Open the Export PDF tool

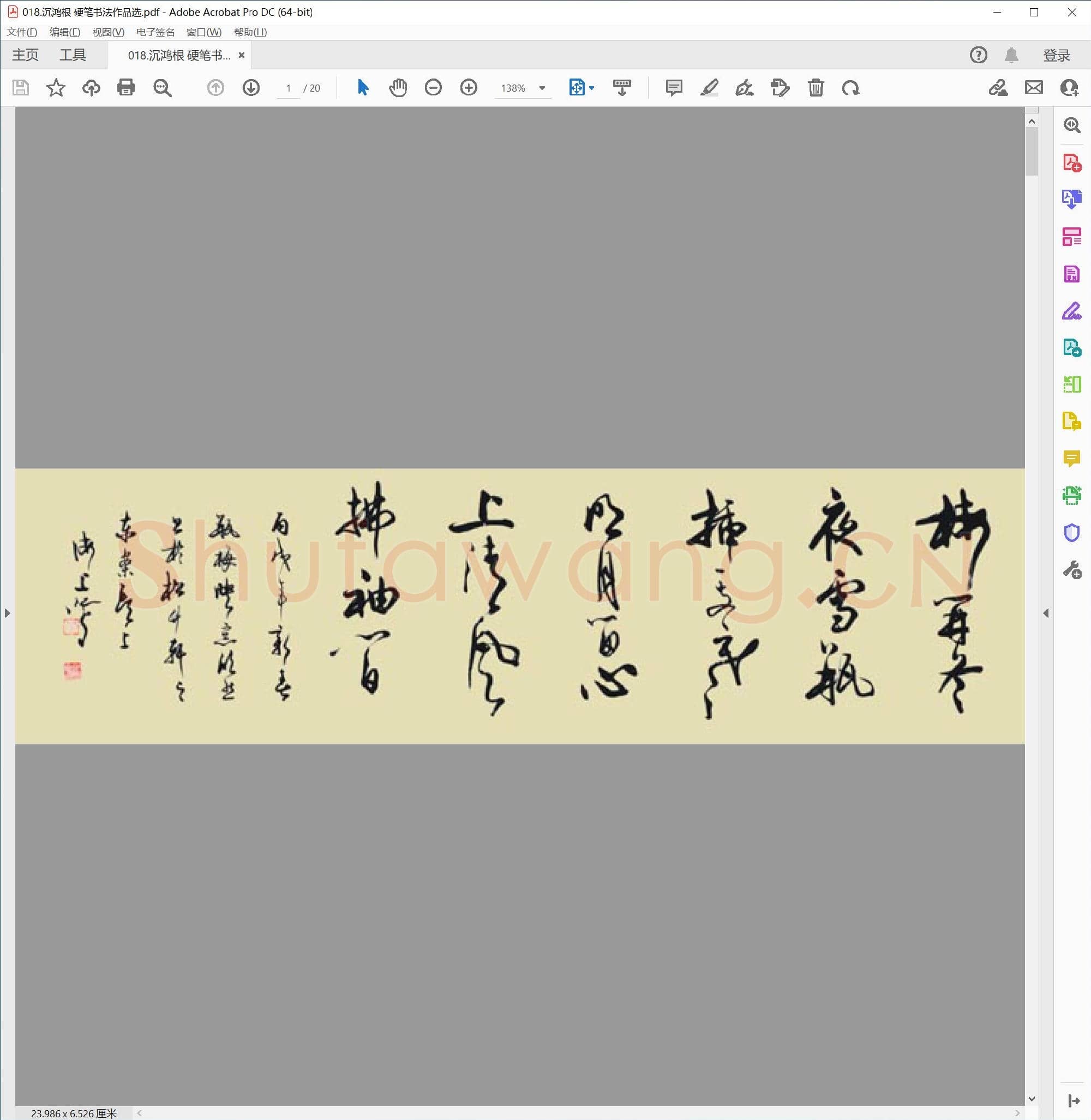pyautogui.click(x=1070, y=200)
